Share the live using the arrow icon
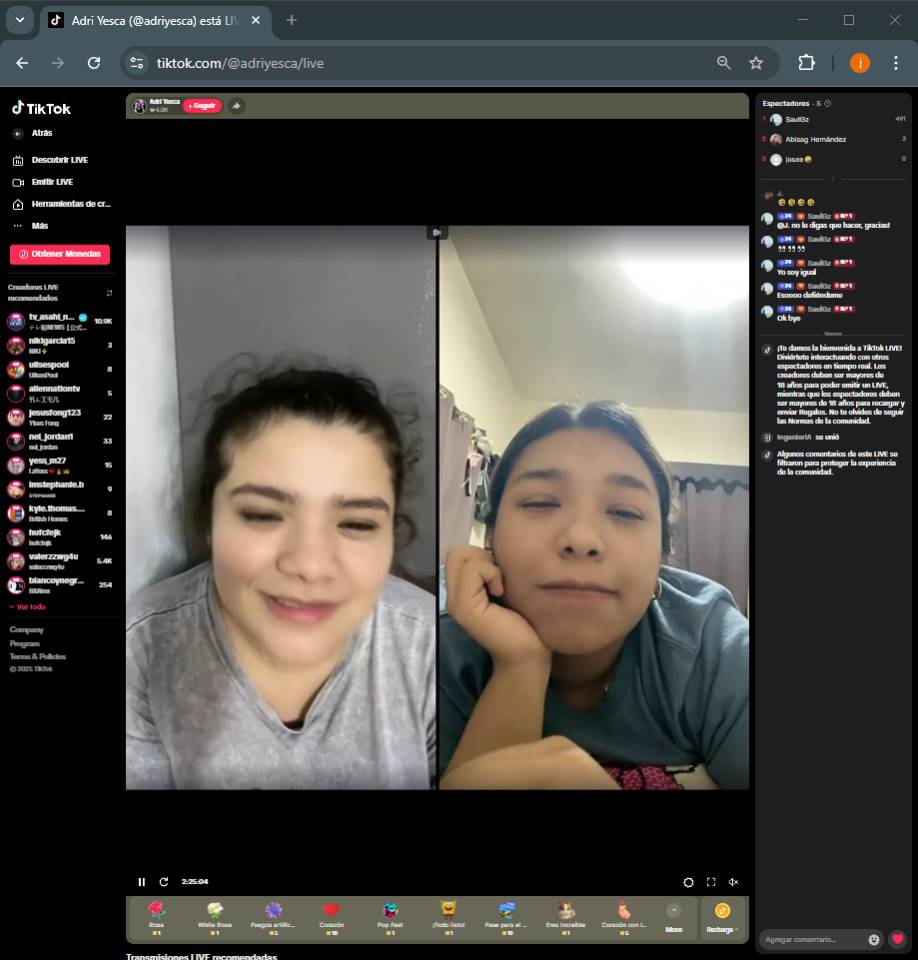This screenshot has height=960, width=918. click(x=236, y=106)
